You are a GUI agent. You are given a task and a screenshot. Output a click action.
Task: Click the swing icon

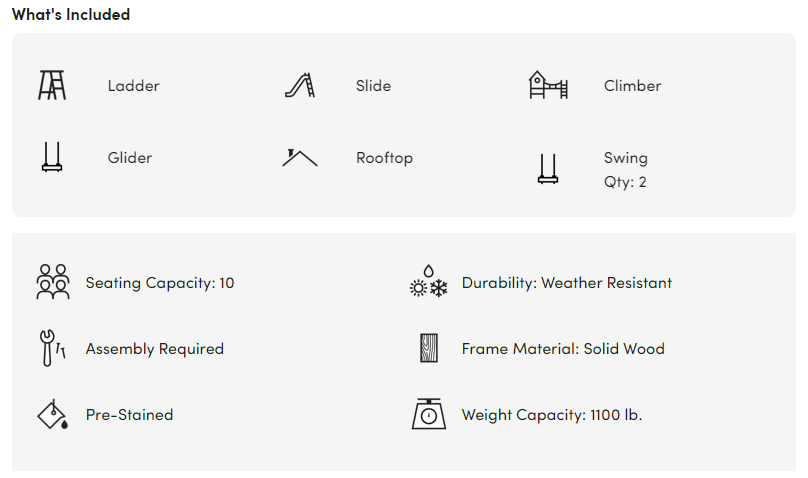(x=548, y=169)
